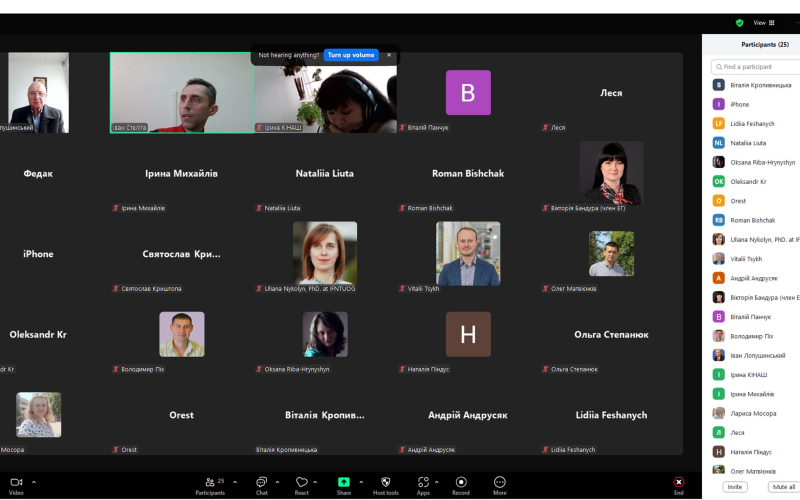Expand the React options caret

(x=315, y=482)
